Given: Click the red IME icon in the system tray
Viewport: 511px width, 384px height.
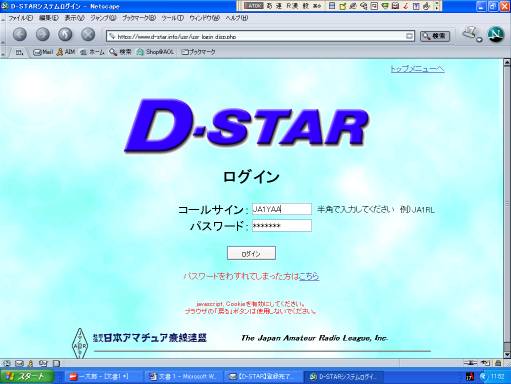Looking at the screenshot, I should coord(470,377).
